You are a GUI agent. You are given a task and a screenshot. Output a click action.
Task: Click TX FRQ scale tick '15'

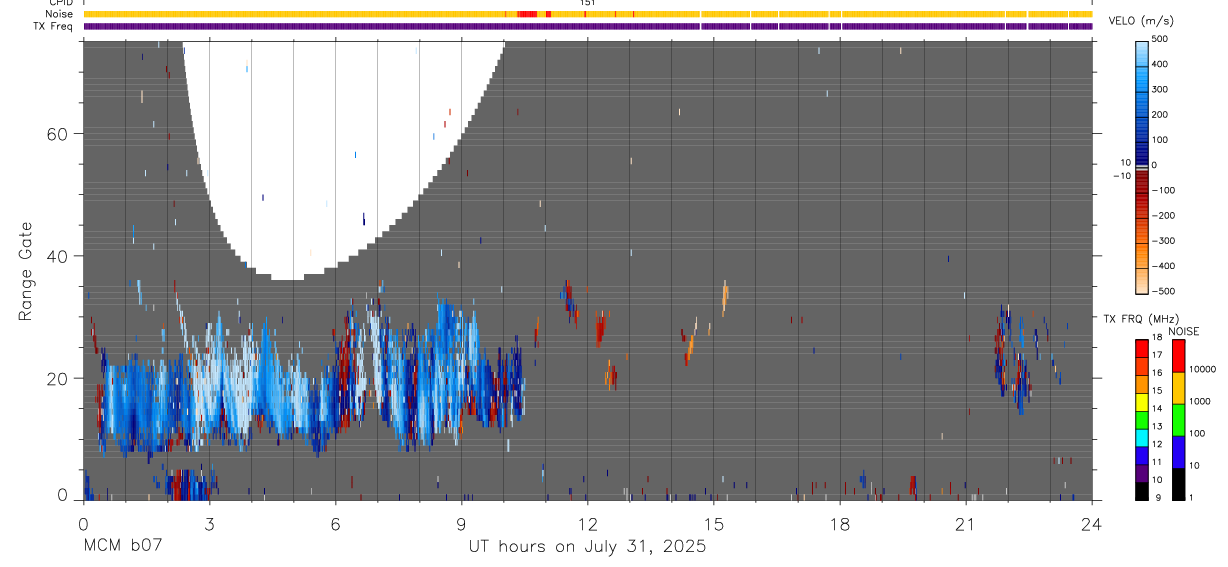(1157, 391)
